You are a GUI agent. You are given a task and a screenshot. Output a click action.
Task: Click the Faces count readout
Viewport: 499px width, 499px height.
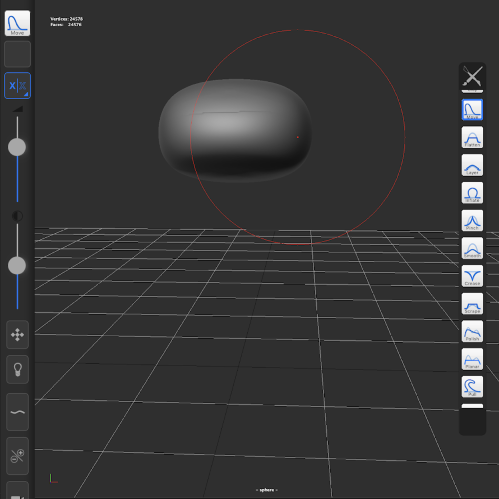click(x=66, y=25)
